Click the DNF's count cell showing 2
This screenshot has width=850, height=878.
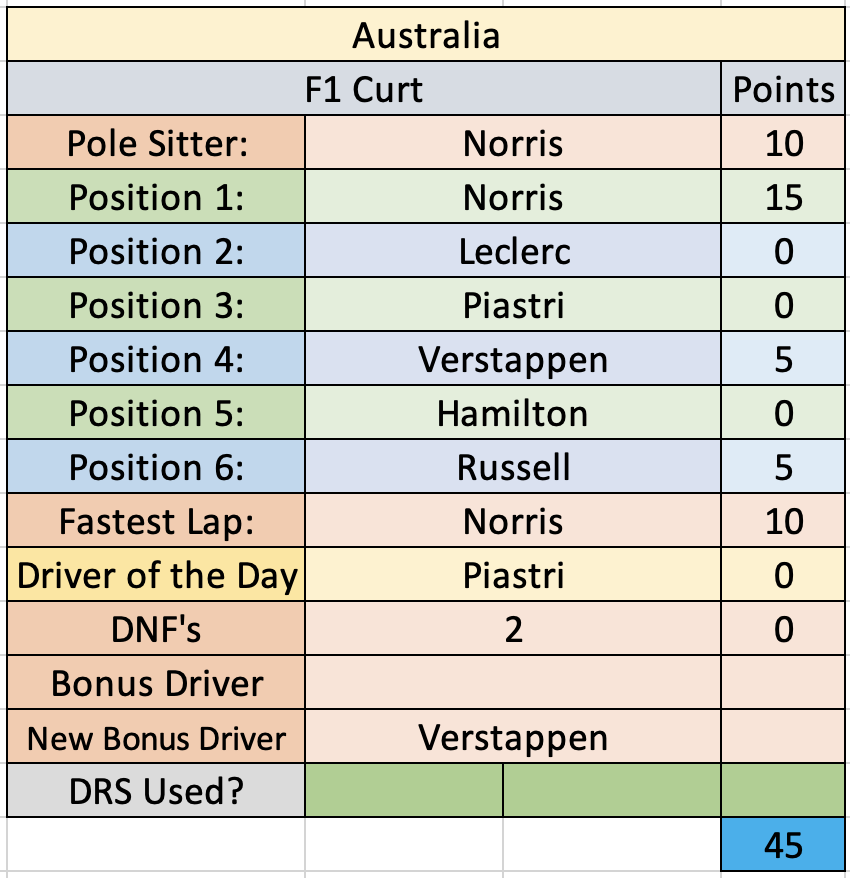click(513, 629)
